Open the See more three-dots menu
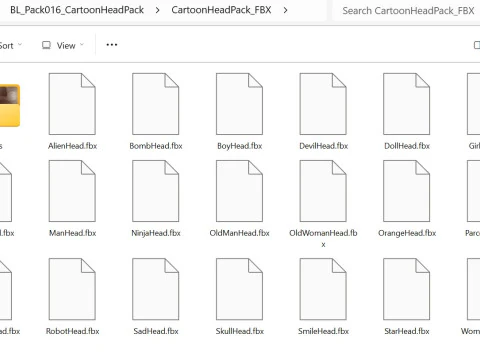The image size is (480, 360). 112,45
